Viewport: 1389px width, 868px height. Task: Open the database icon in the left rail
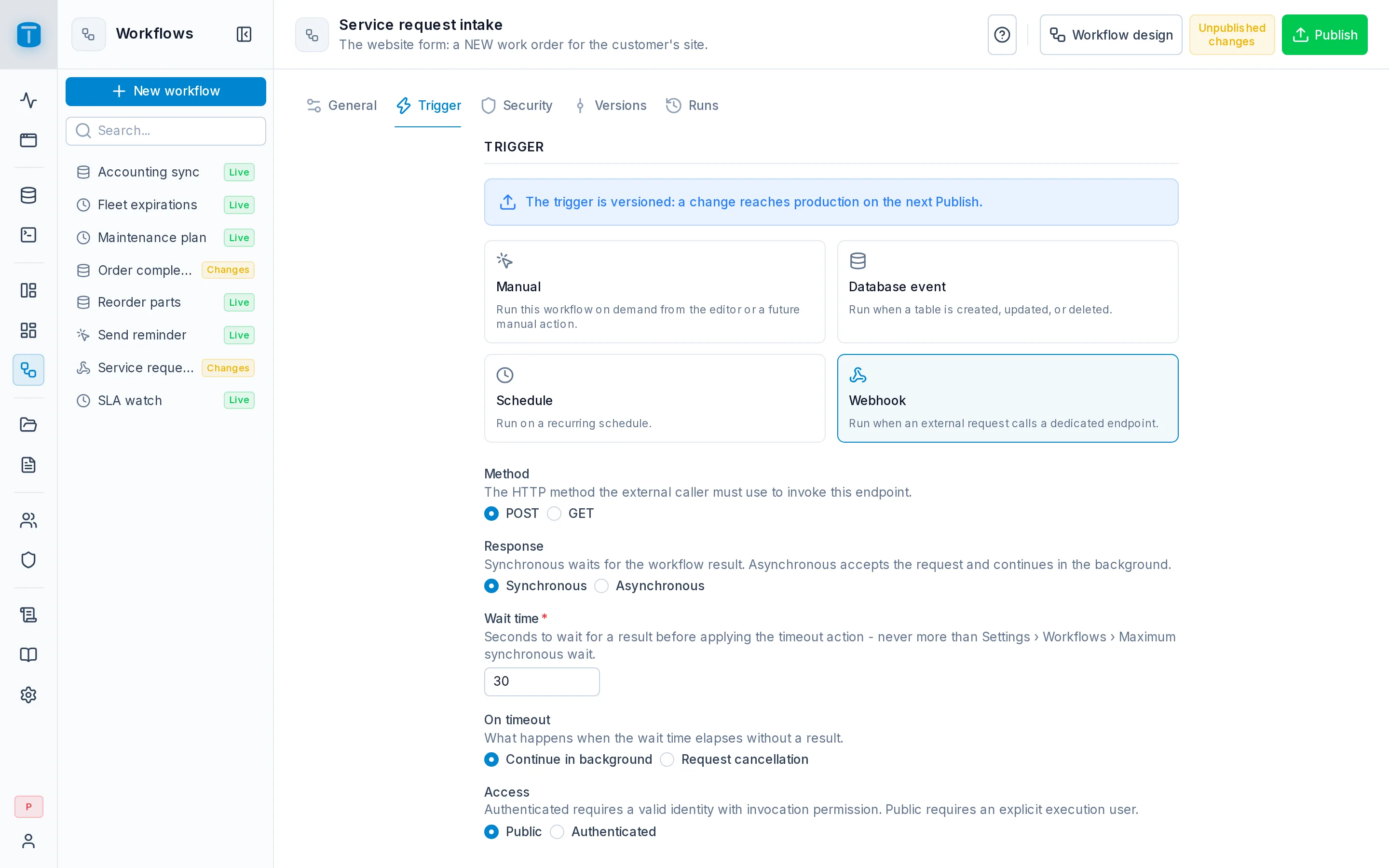[x=29, y=195]
